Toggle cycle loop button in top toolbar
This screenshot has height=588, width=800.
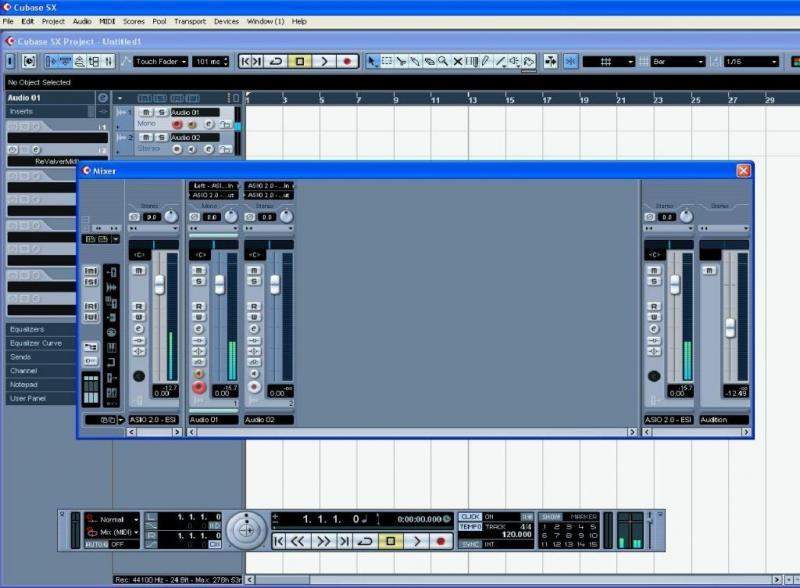[x=276, y=61]
